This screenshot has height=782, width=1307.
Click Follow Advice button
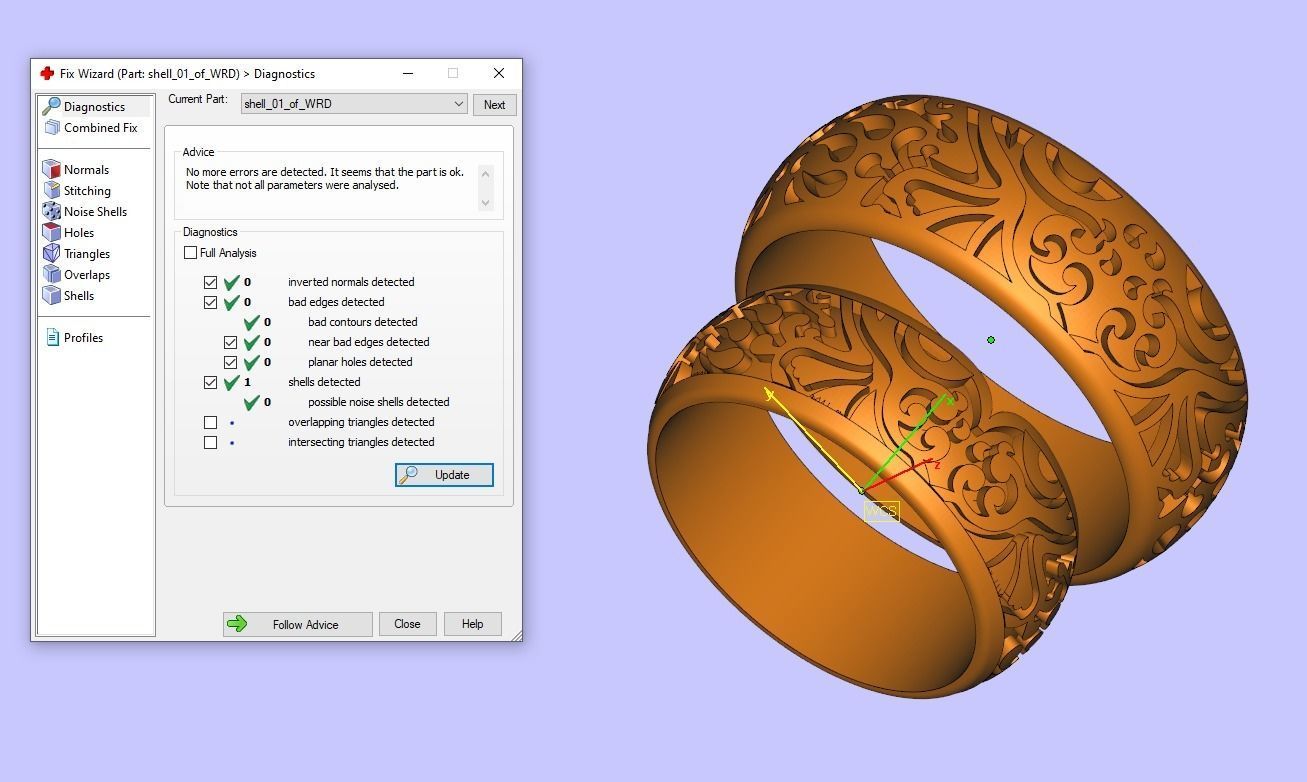point(297,624)
